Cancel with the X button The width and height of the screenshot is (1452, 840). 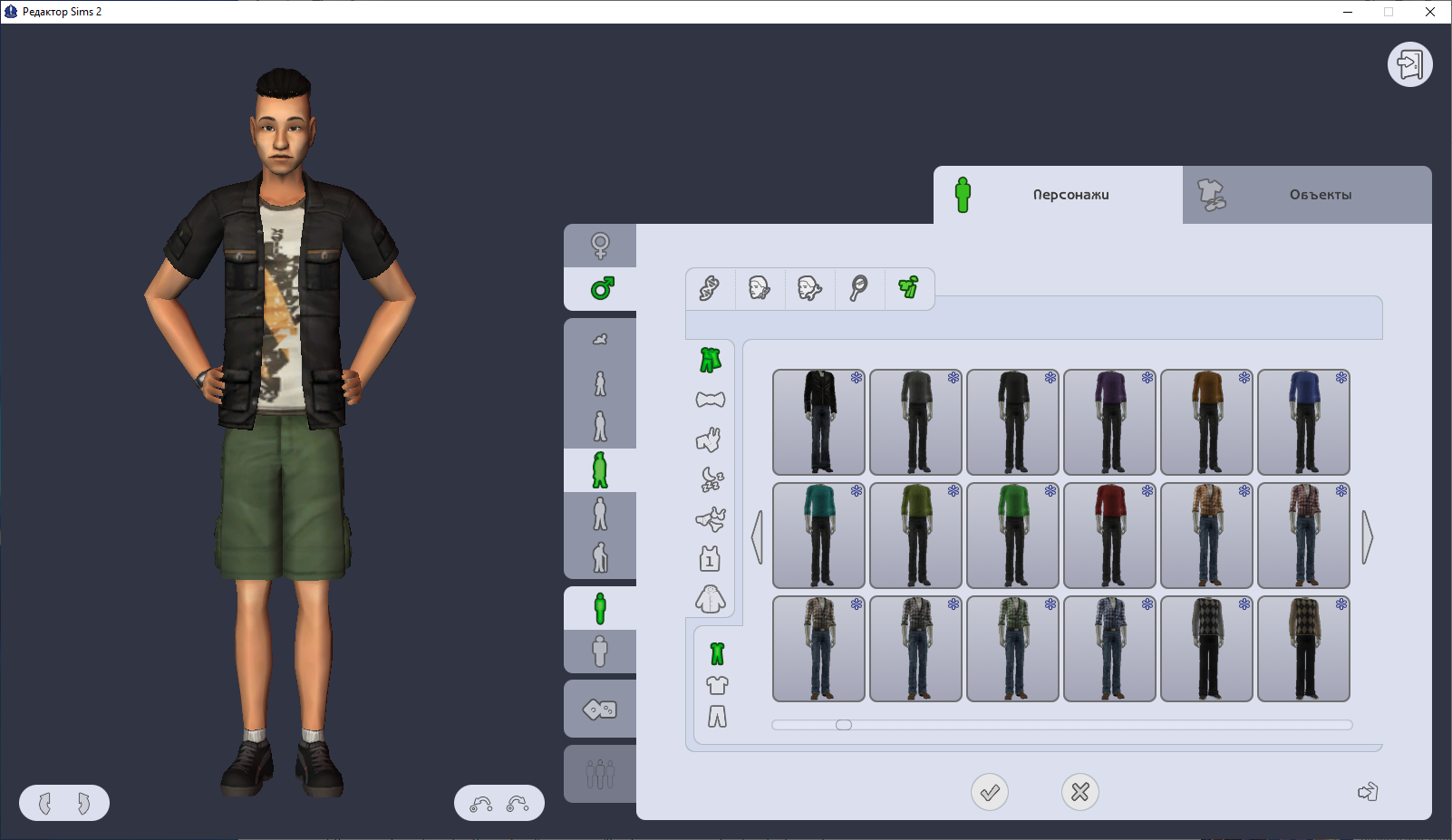point(1079,792)
